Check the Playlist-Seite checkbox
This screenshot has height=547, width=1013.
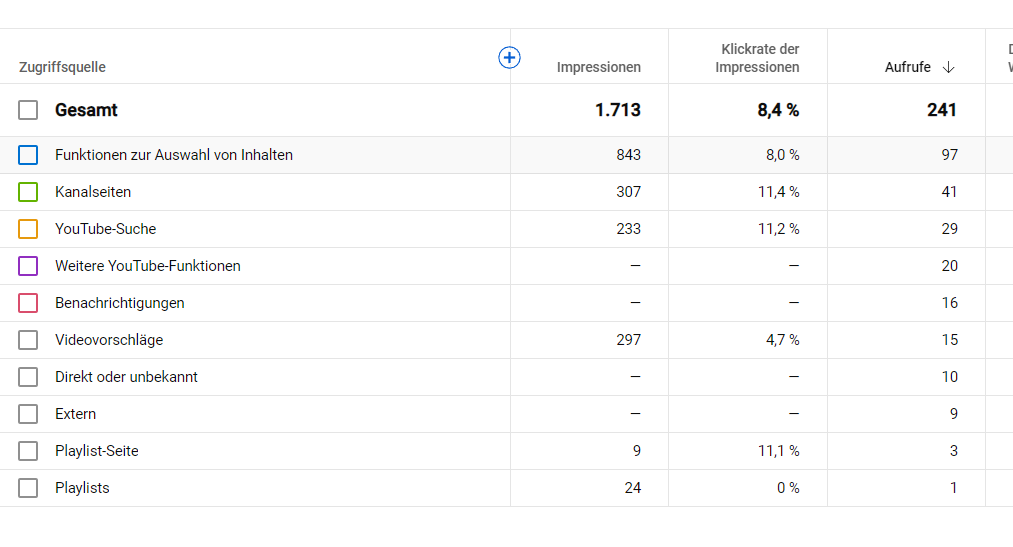coord(28,451)
